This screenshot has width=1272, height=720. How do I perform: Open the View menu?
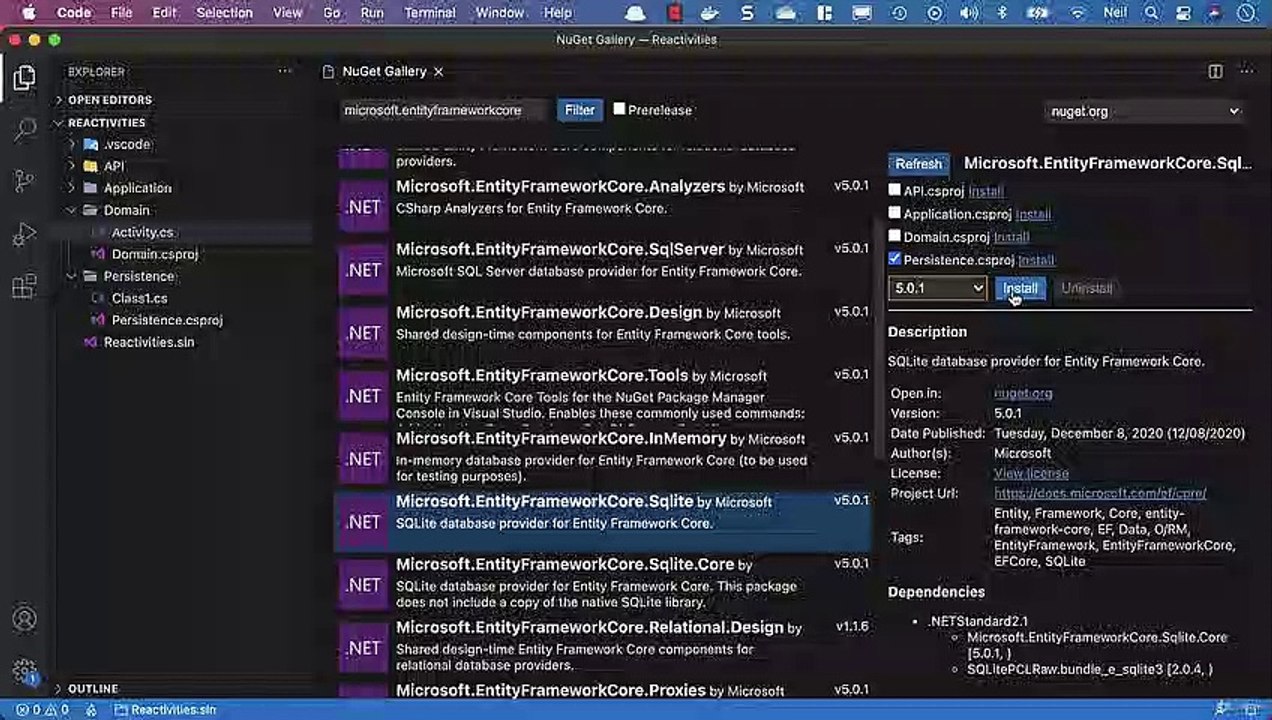[x=287, y=13]
